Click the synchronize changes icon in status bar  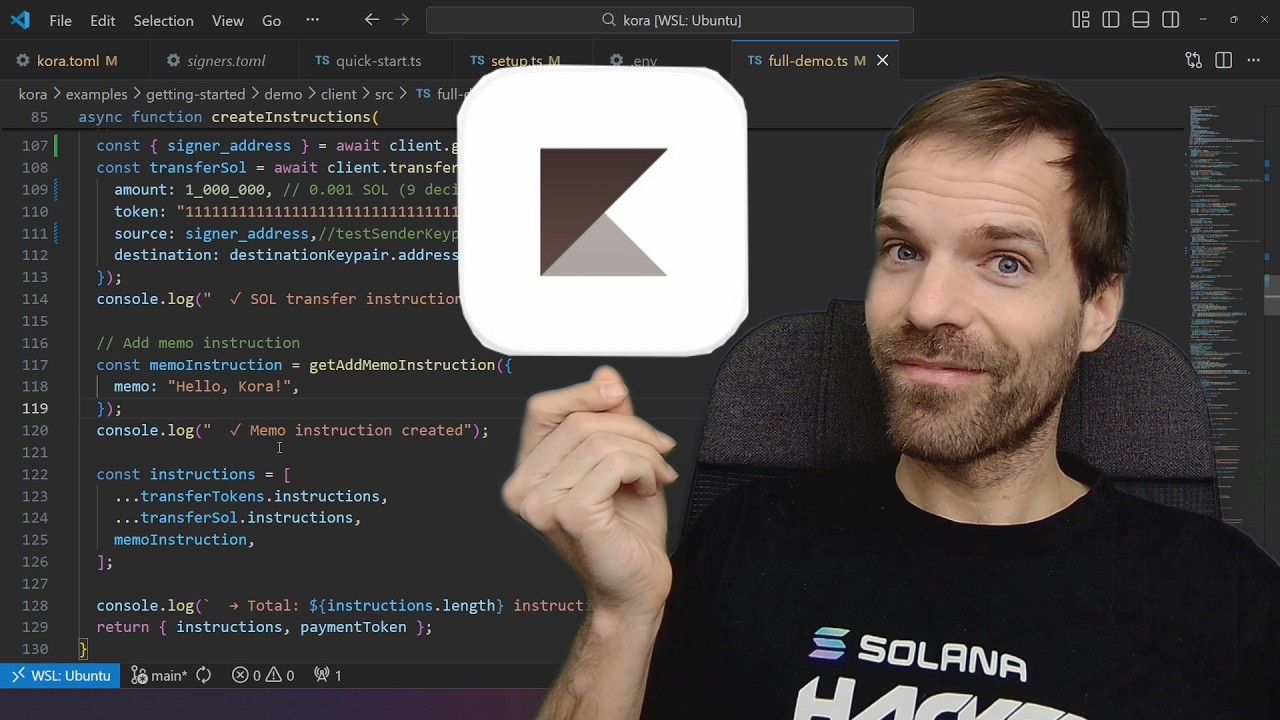pyautogui.click(x=204, y=675)
